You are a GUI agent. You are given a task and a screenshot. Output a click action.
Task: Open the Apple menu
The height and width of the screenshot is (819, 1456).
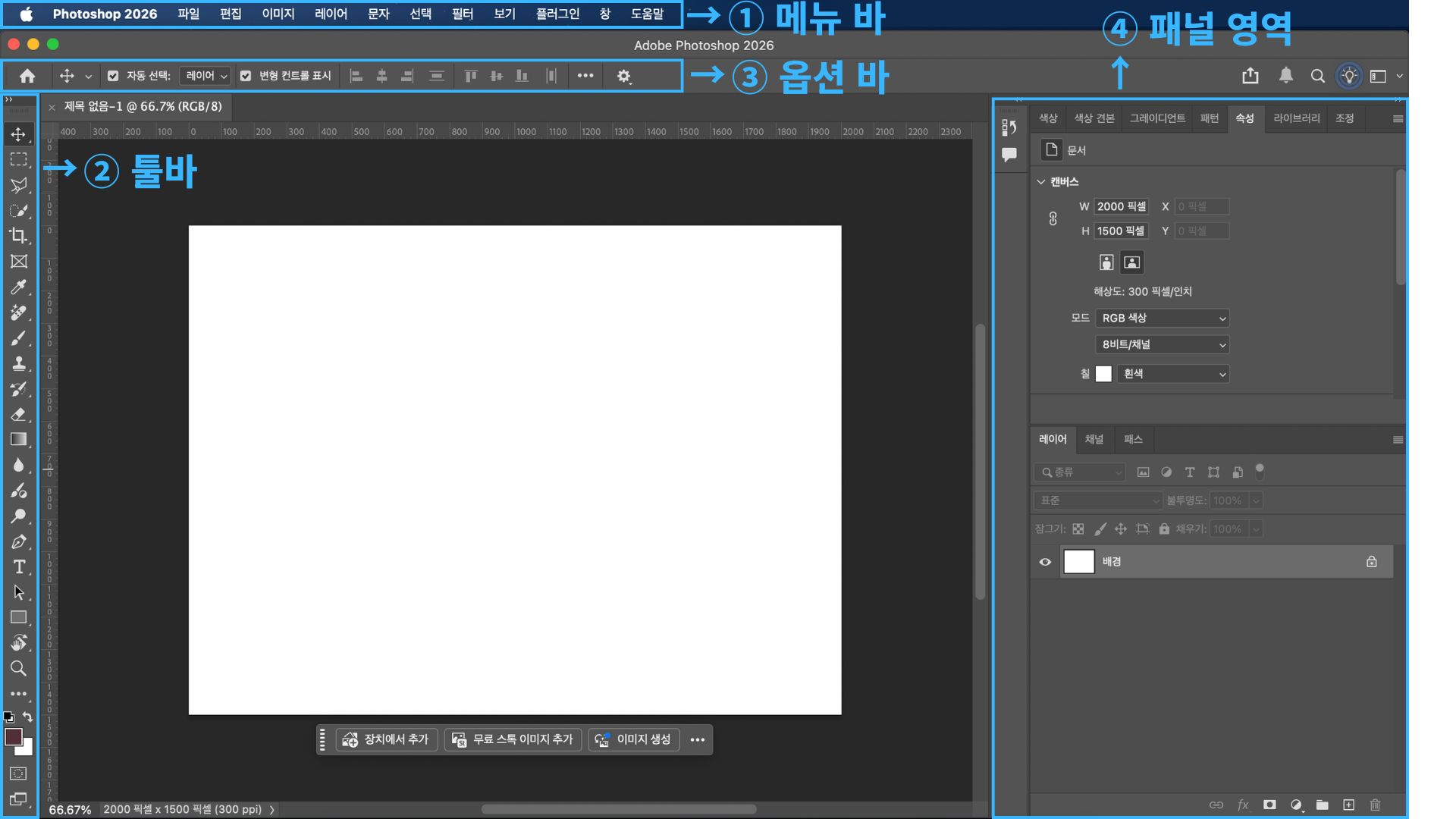[x=26, y=14]
